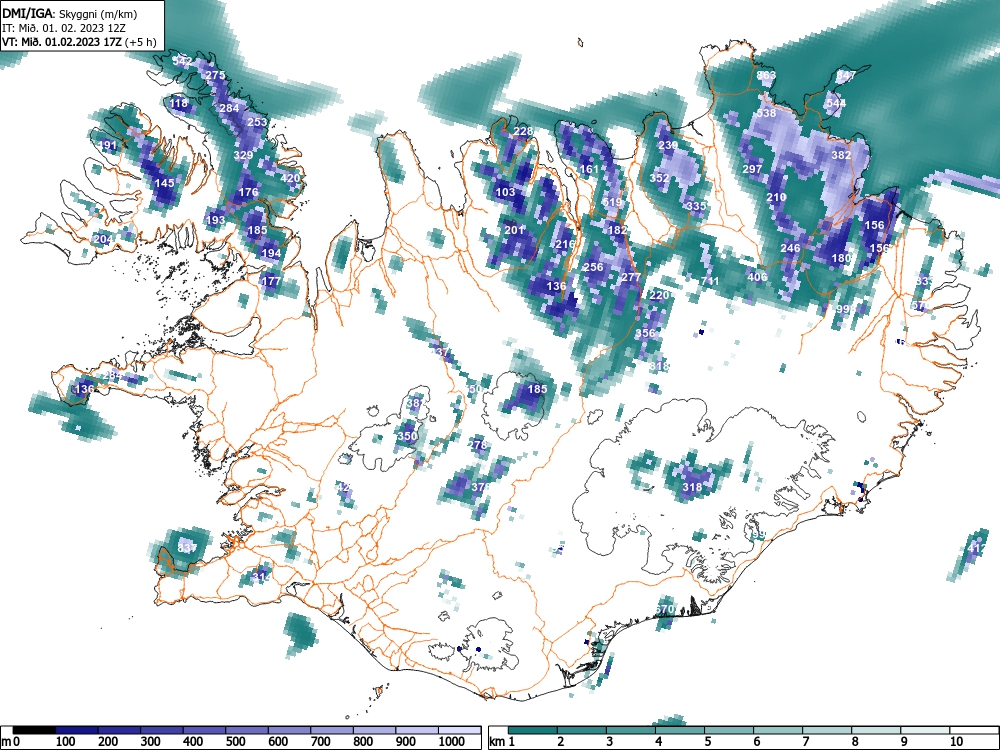Click the visibility value 180
This screenshot has height=750, width=1000.
841,258
